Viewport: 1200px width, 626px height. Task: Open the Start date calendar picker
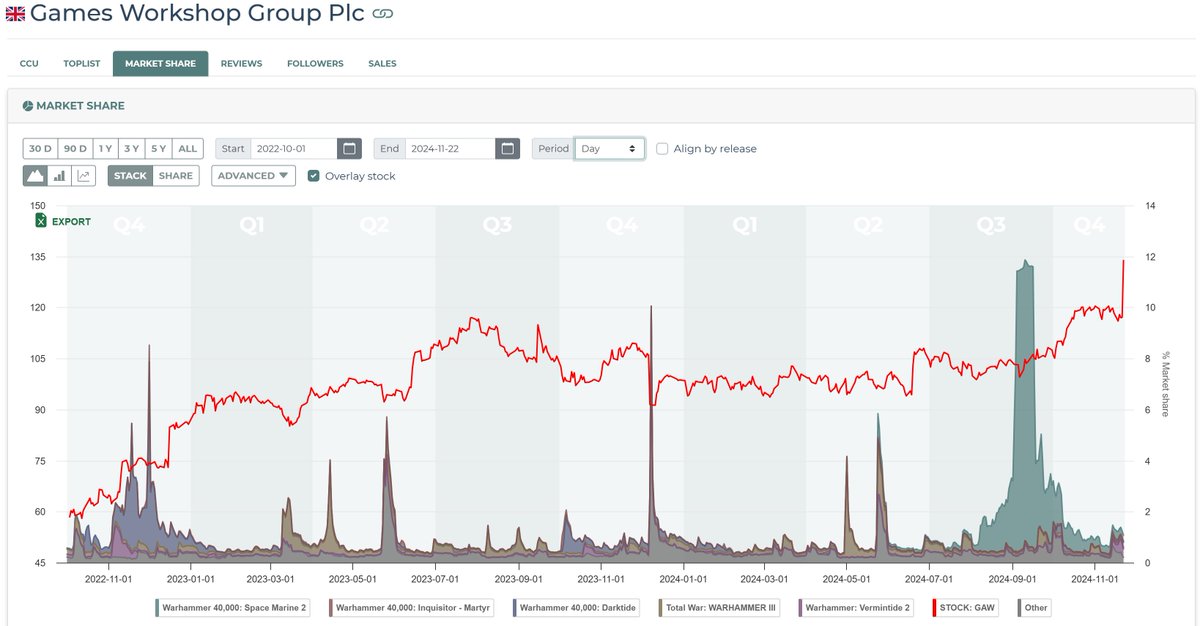coord(349,148)
